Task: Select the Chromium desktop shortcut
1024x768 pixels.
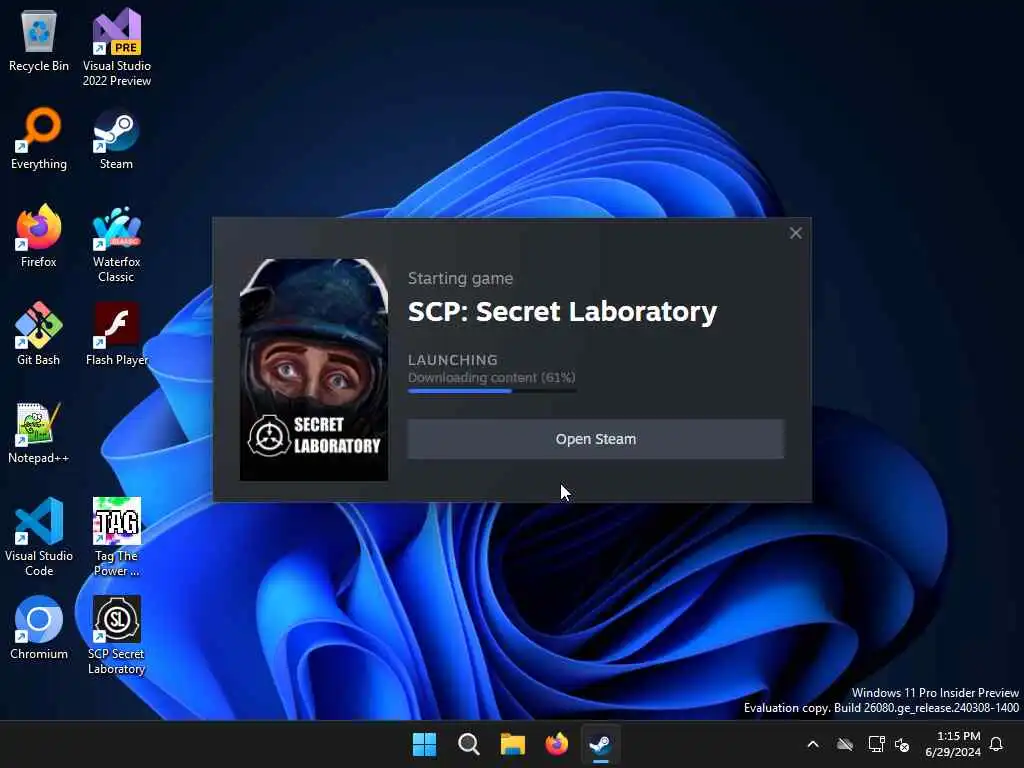Action: pyautogui.click(x=39, y=628)
